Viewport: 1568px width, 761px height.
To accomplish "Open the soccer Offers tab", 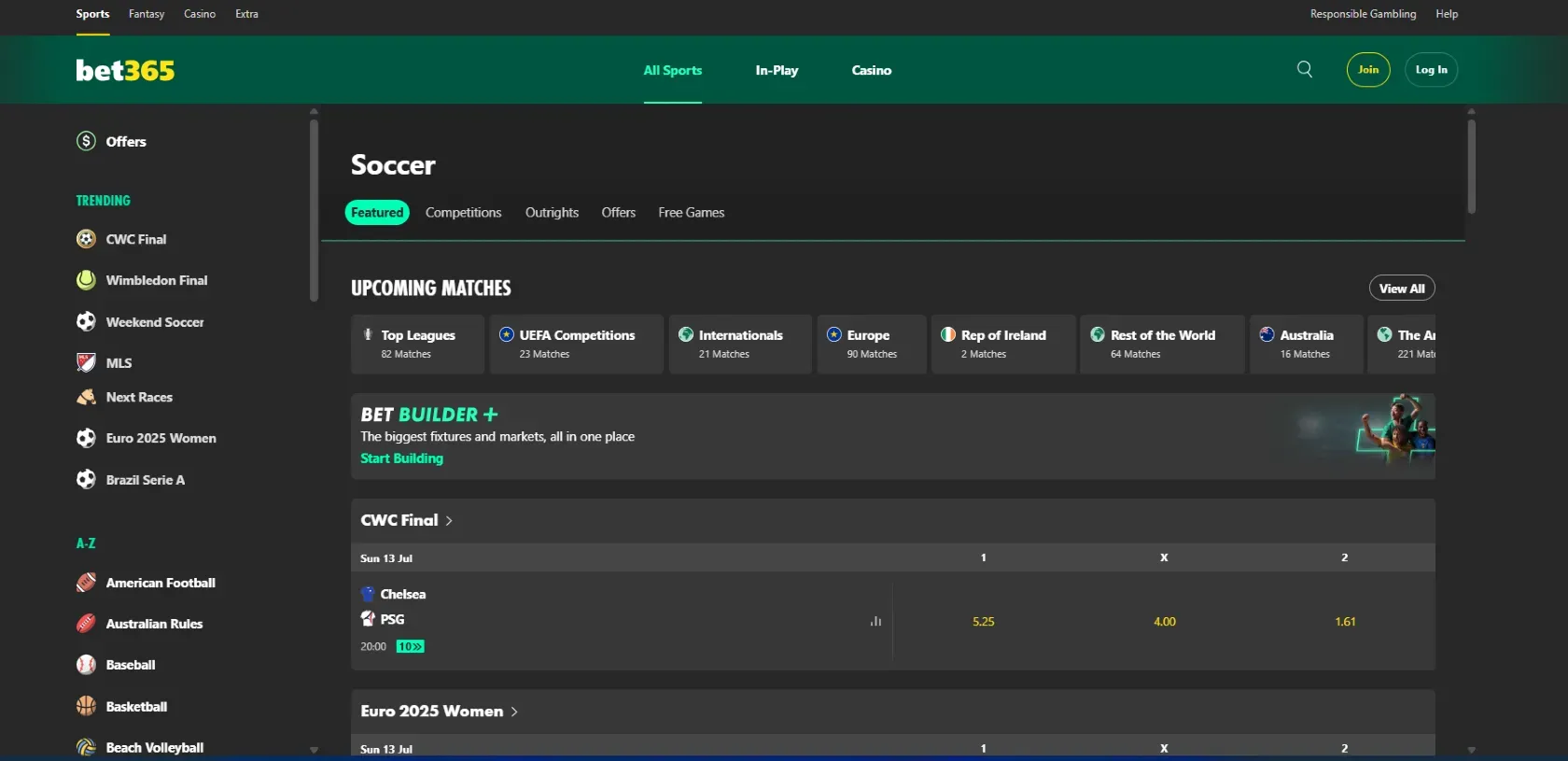I will pos(618,213).
